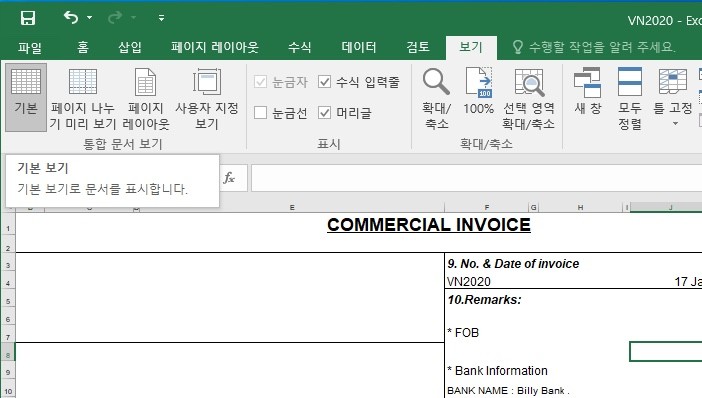Reset zoom with the 100% button
The height and width of the screenshot is (398, 702).
[479, 91]
